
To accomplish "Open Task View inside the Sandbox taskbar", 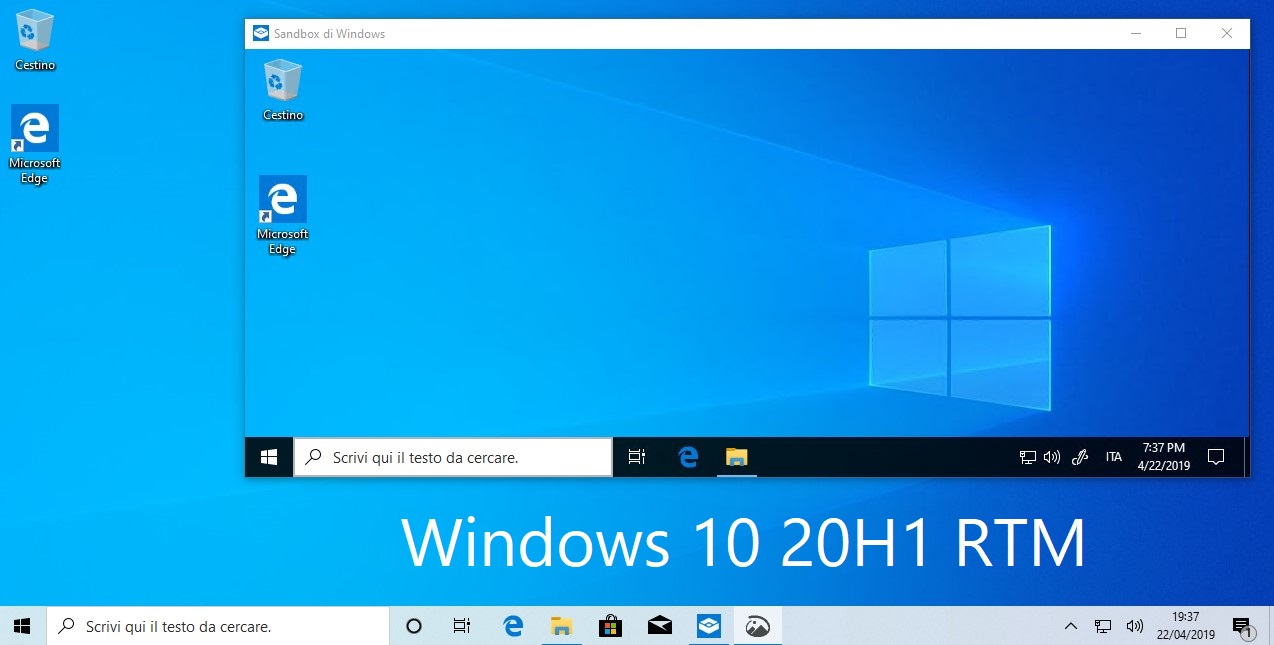I will pyautogui.click(x=637, y=457).
